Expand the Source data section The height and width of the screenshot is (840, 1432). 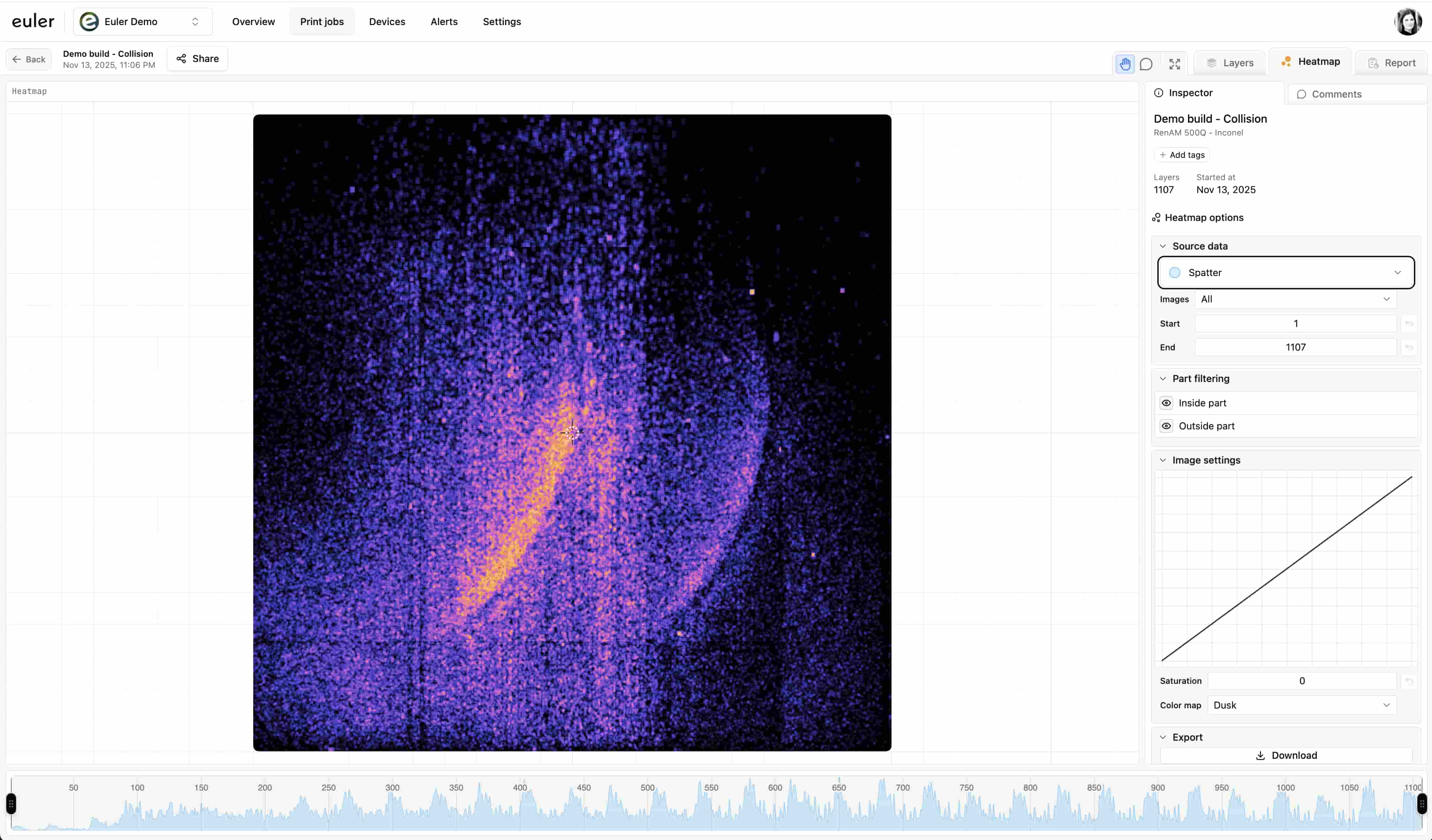pos(1163,245)
